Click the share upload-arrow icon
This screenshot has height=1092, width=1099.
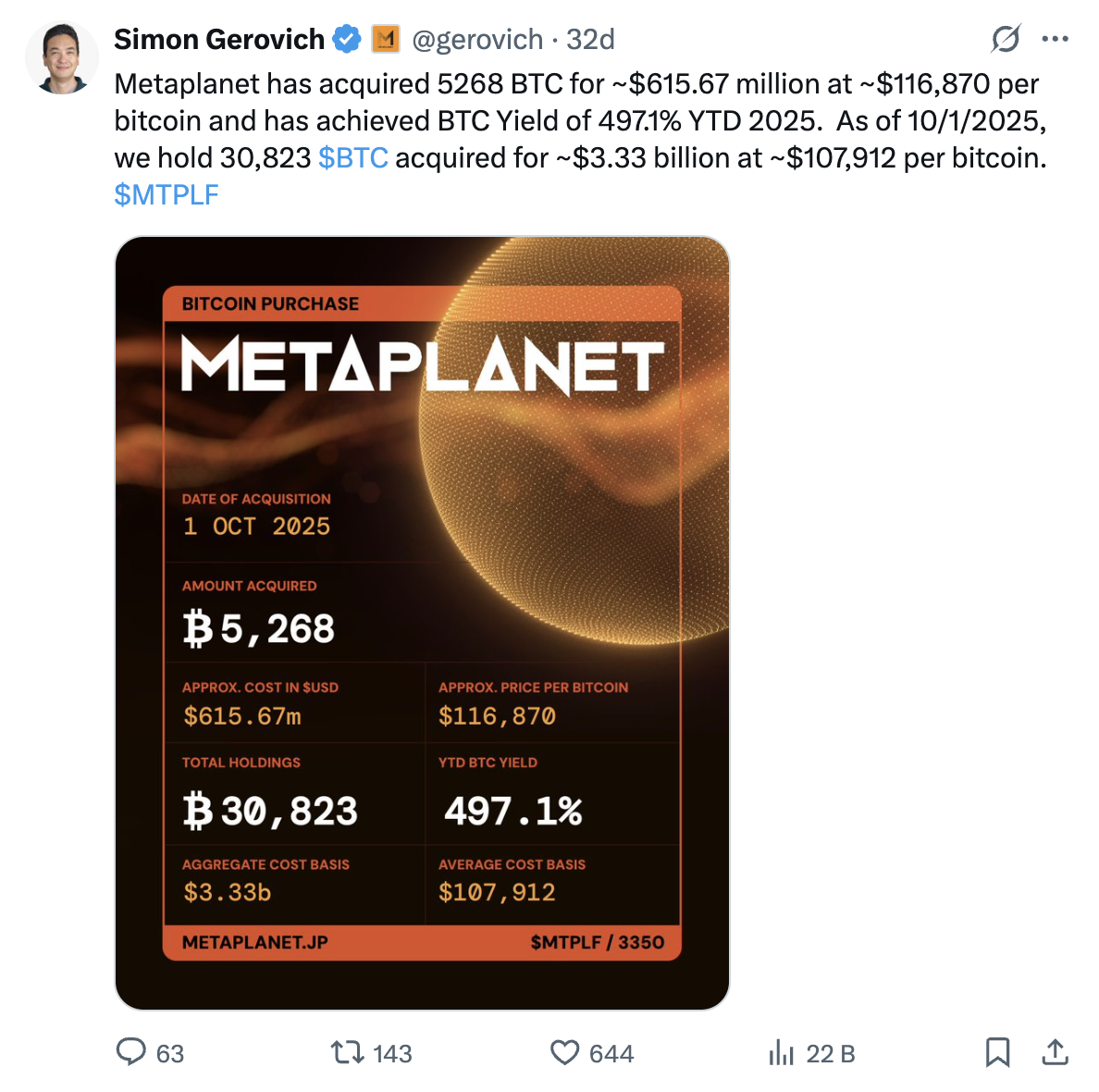(1055, 1052)
